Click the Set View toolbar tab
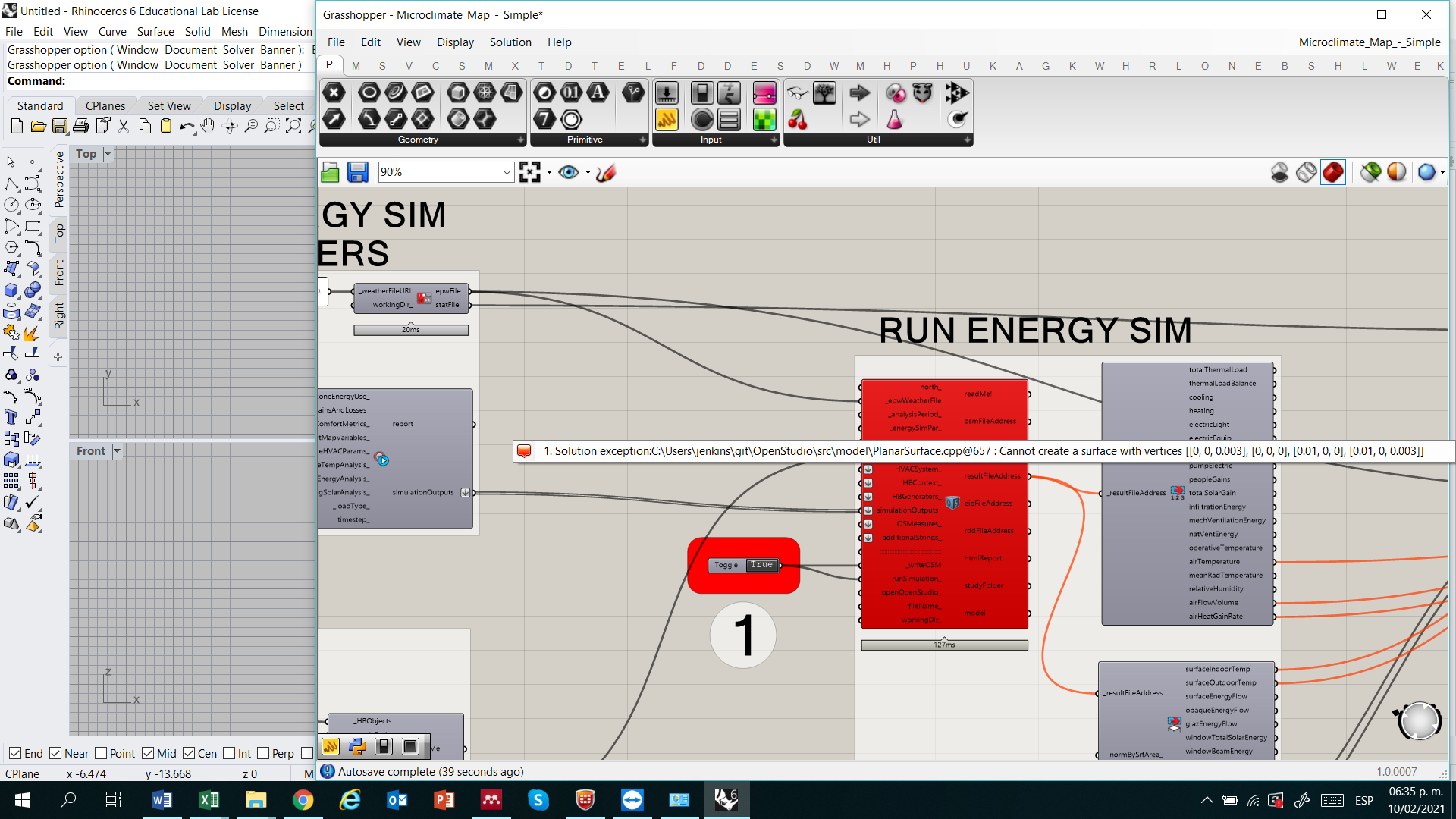 [x=169, y=105]
